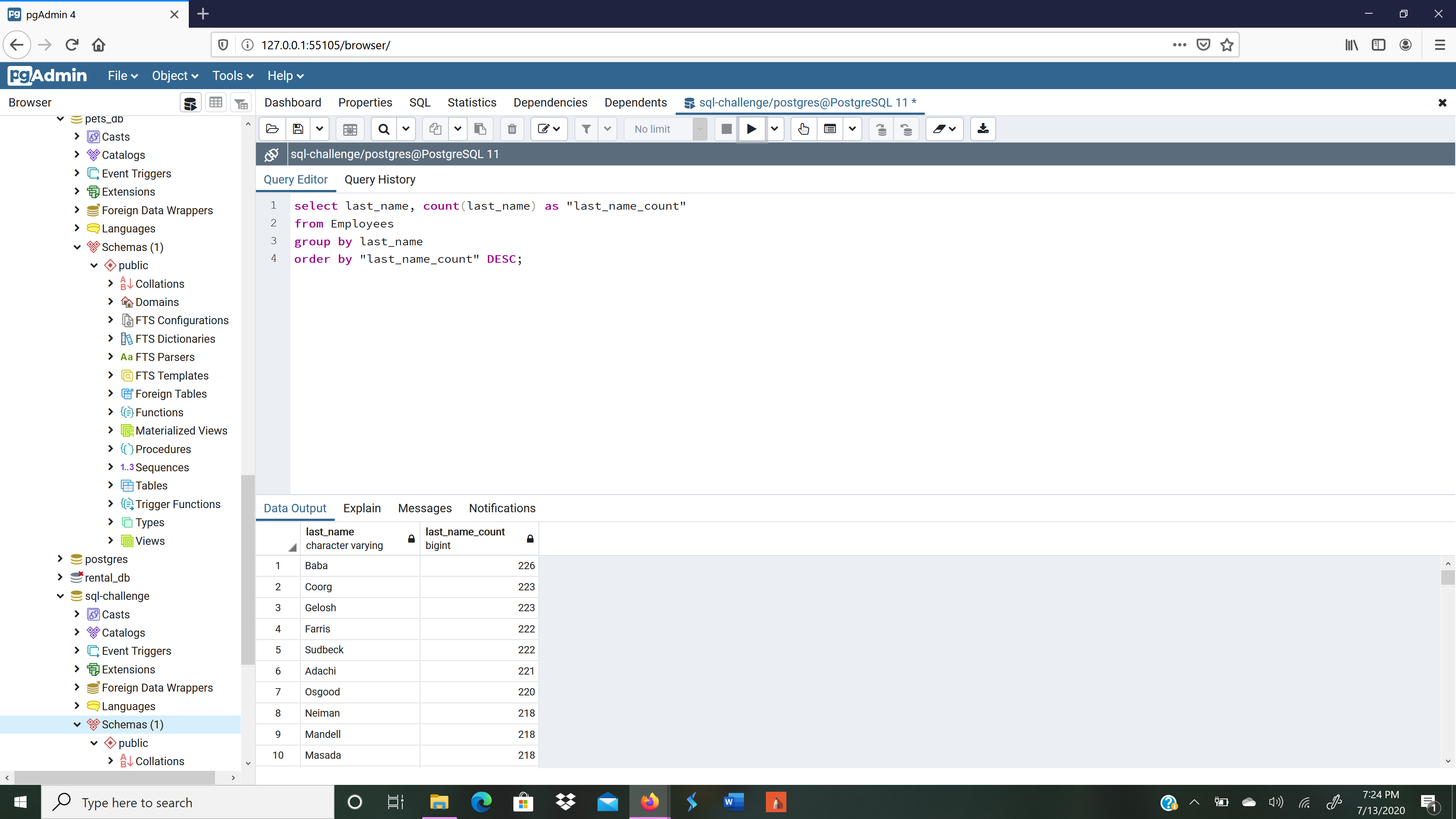Image resolution: width=1456 pixels, height=819 pixels.
Task: Lock the last_name column from editing
Action: 411,539
